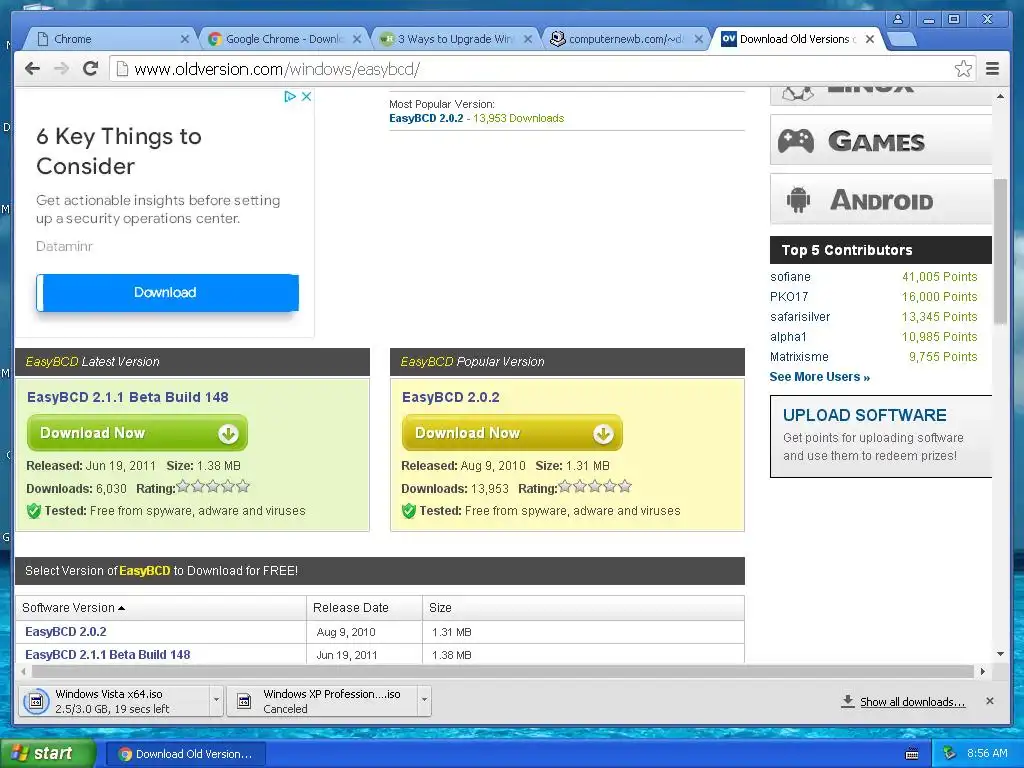This screenshot has width=1024, height=768.
Task: Click the green Tested shield in Latest Version
Action: pyautogui.click(x=34, y=511)
